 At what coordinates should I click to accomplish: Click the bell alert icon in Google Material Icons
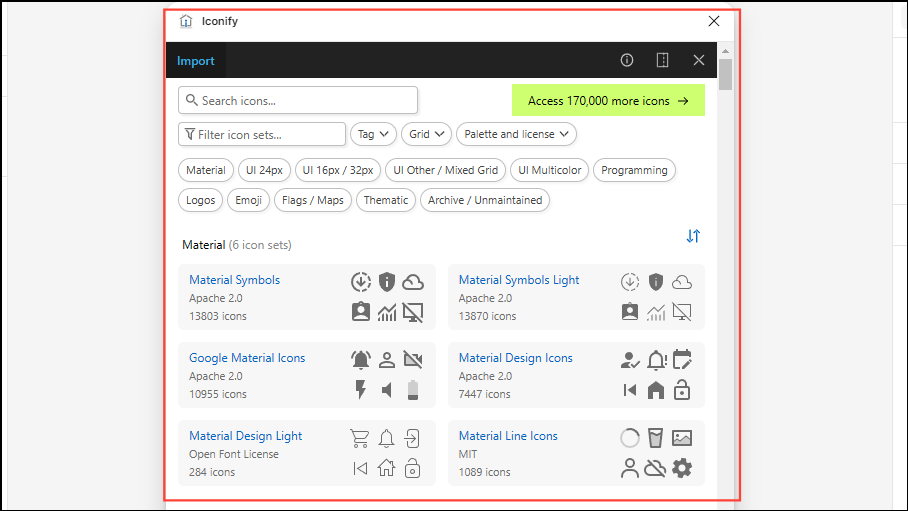[360, 360]
